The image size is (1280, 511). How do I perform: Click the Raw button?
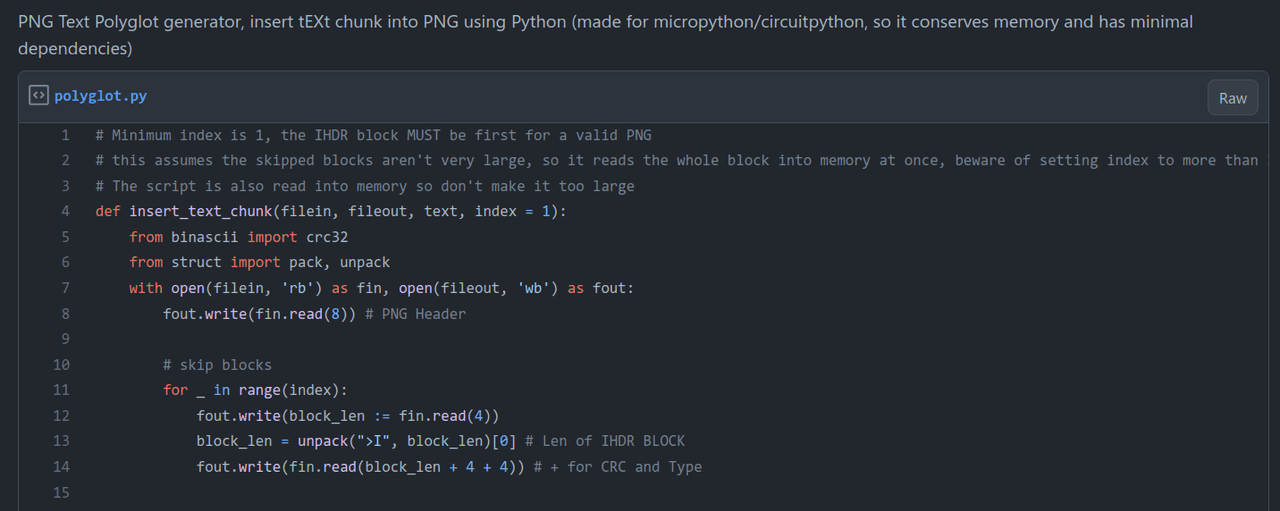[x=1232, y=98]
